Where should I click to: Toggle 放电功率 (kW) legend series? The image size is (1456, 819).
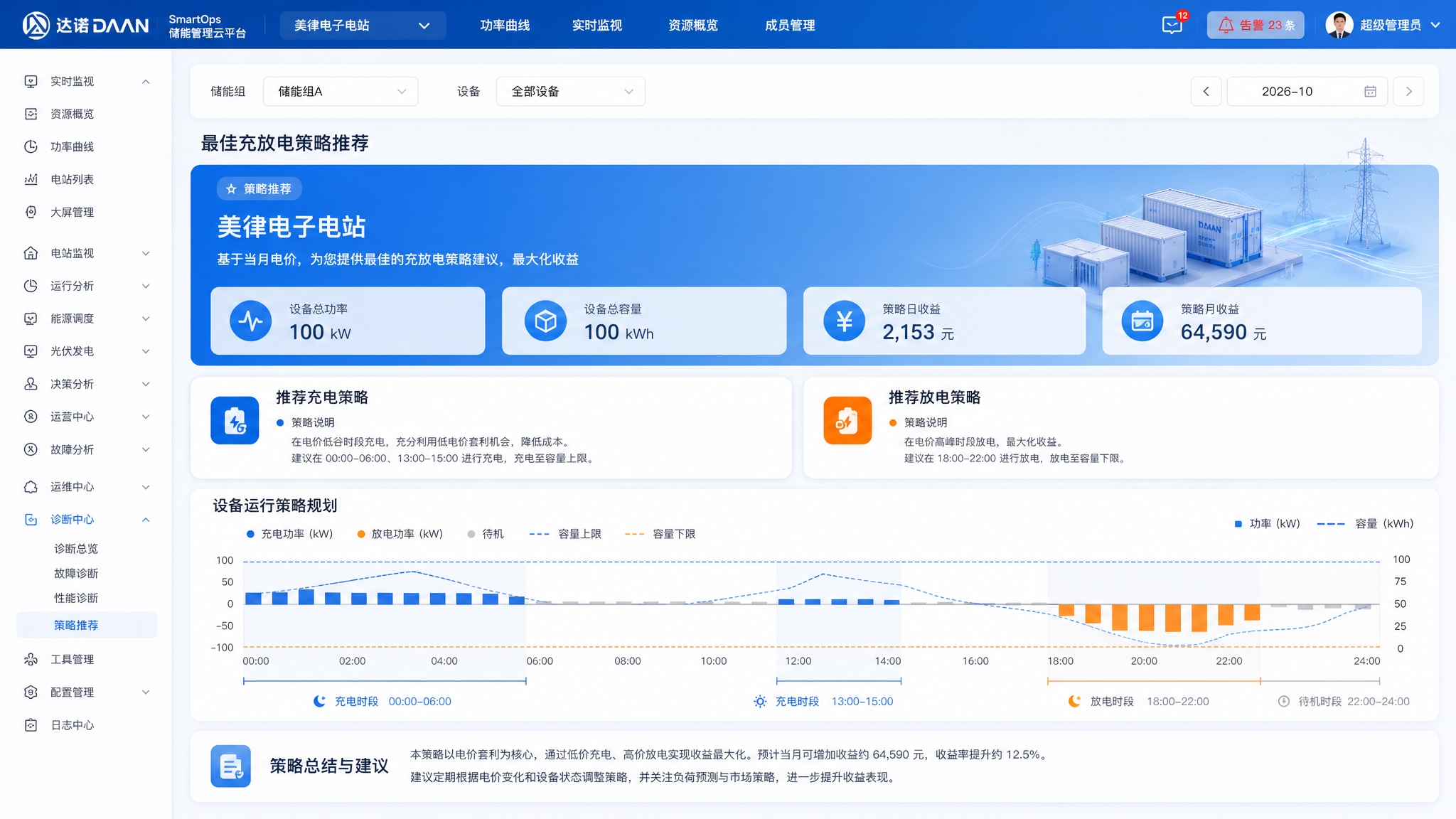(400, 534)
